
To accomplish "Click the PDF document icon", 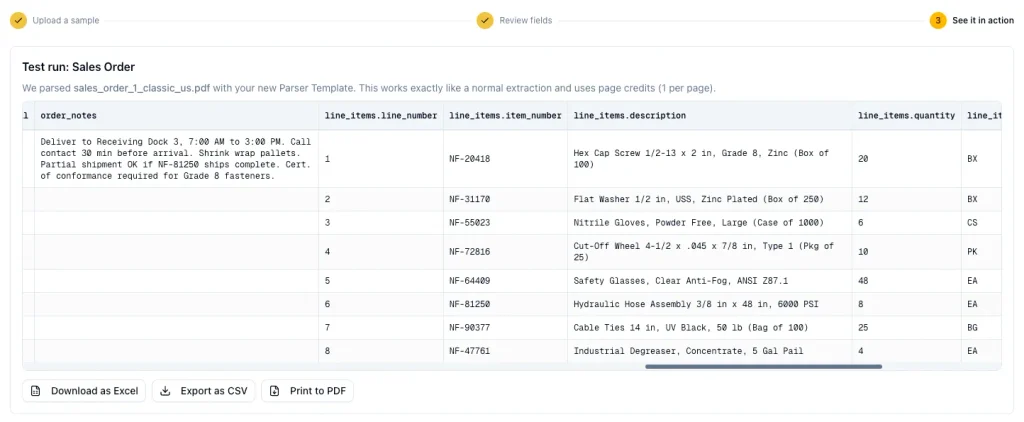I will (x=274, y=391).
